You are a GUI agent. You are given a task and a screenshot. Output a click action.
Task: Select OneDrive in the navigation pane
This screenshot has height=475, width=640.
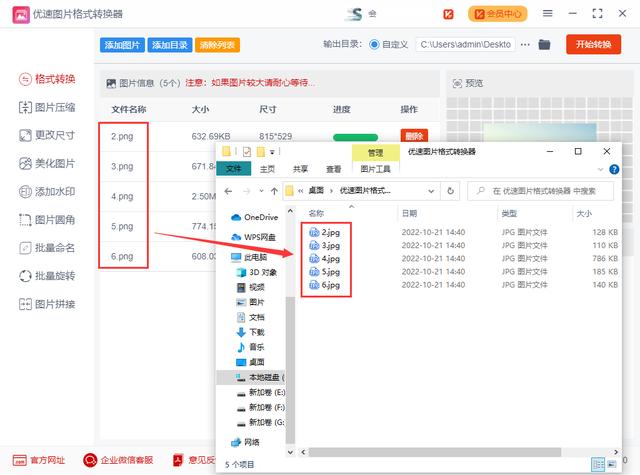tap(254, 218)
